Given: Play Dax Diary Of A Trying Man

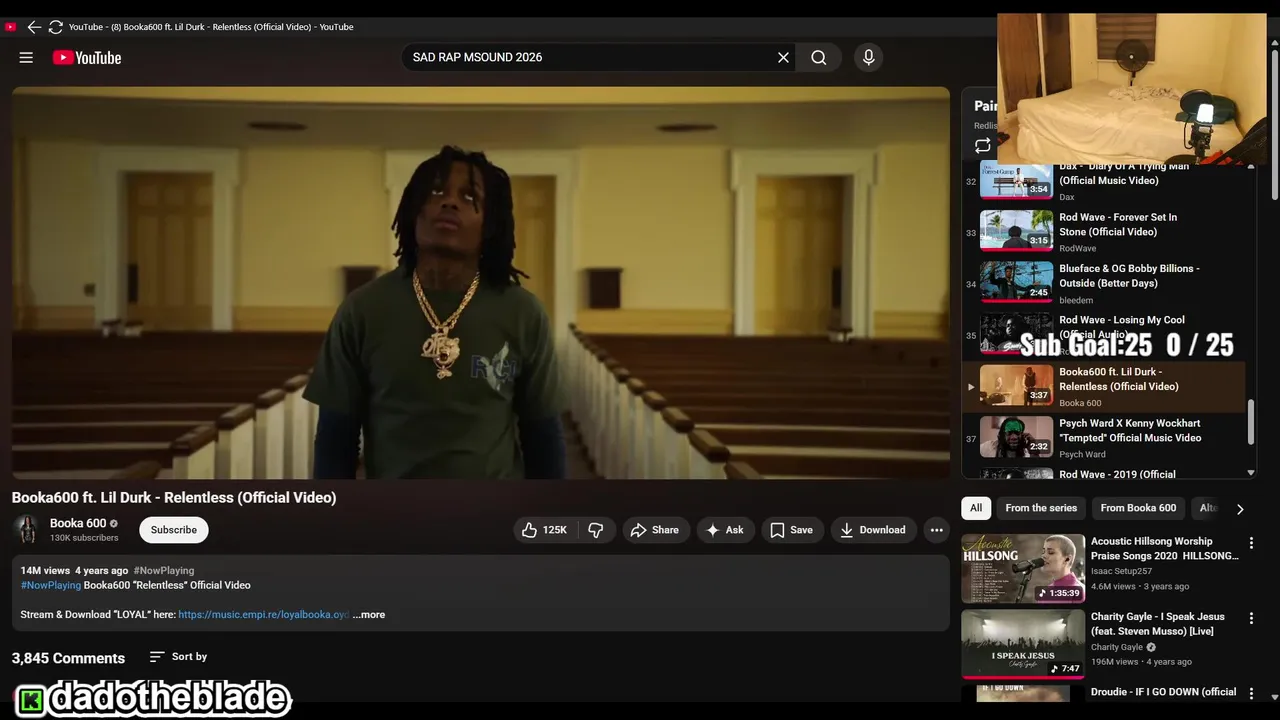Looking at the screenshot, I should pyautogui.click(x=1105, y=180).
